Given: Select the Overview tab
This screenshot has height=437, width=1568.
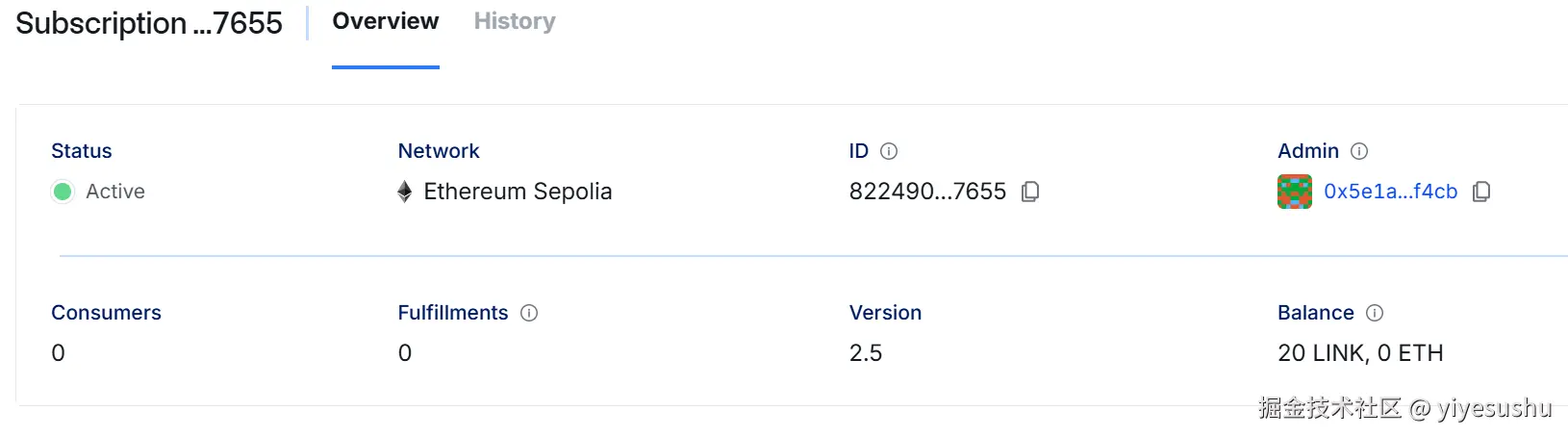Looking at the screenshot, I should (386, 21).
